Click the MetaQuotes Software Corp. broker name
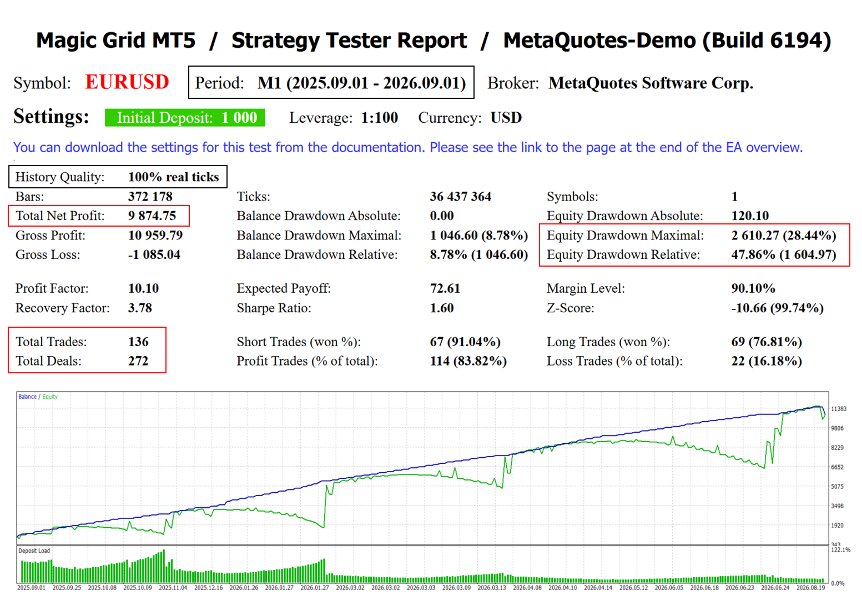Image resolution: width=862 pixels, height=600 pixels. click(x=651, y=83)
